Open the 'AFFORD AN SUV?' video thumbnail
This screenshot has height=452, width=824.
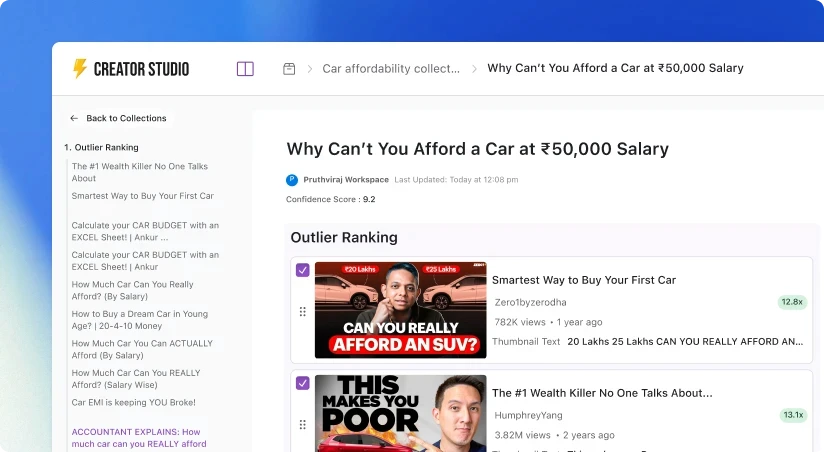click(400, 310)
